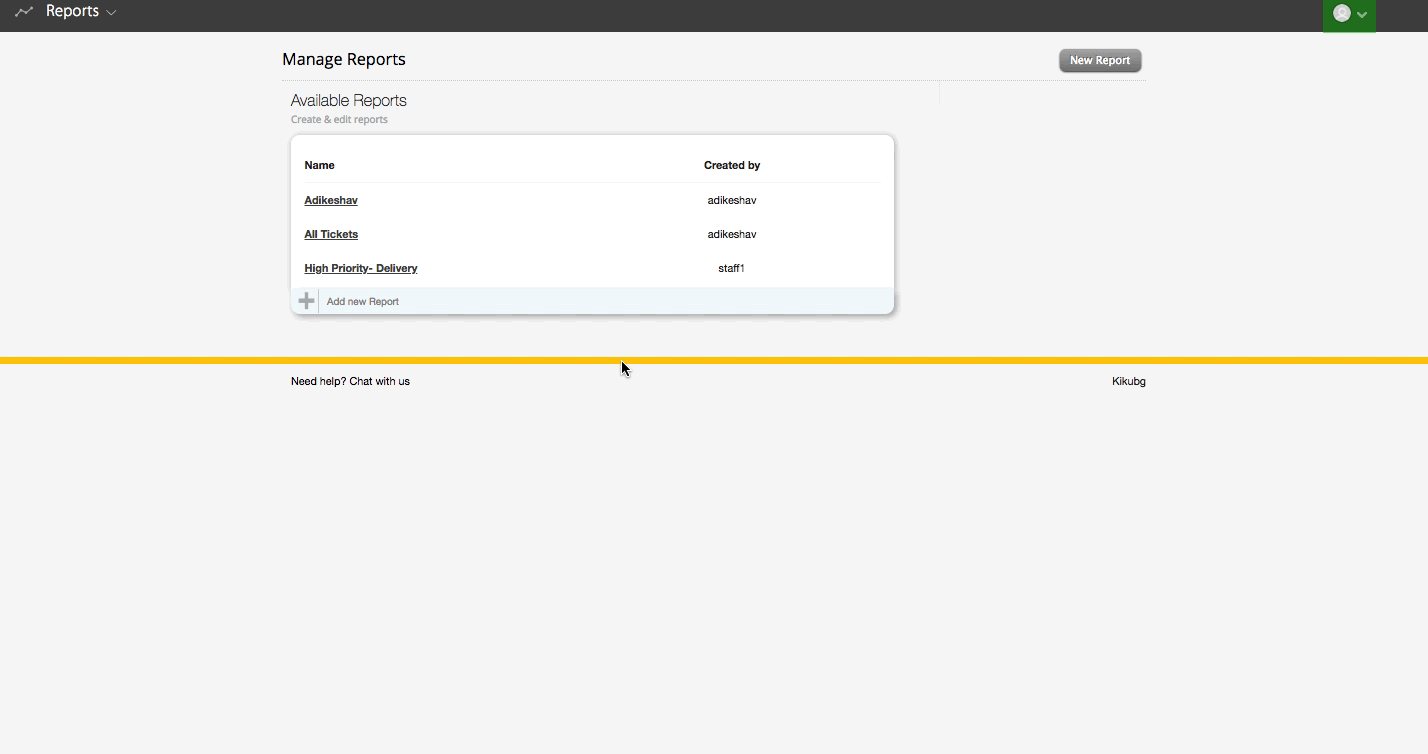
Task: Open the user avatar icon
Action: click(1340, 15)
